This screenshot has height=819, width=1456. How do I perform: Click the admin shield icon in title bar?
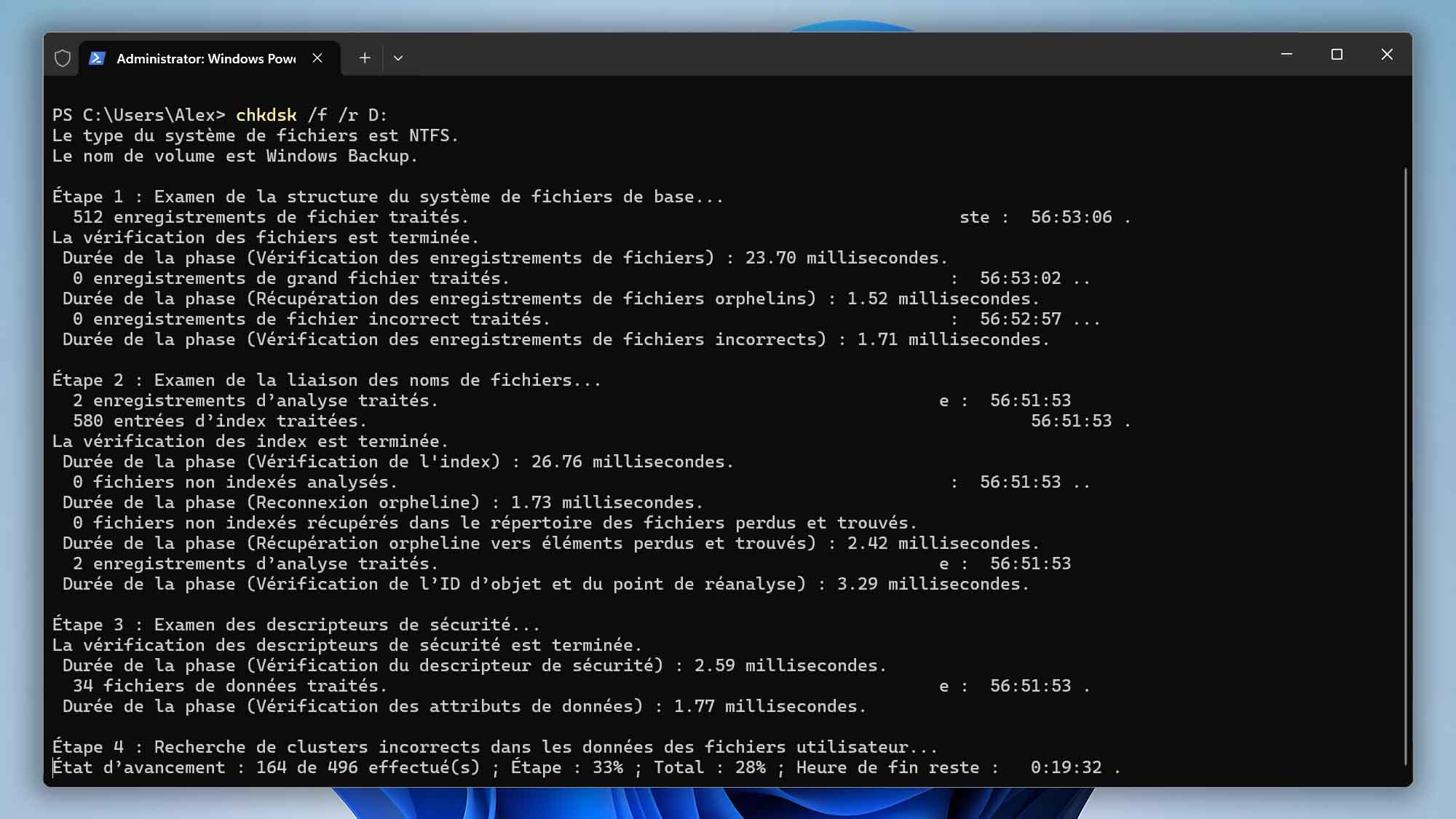tap(63, 58)
